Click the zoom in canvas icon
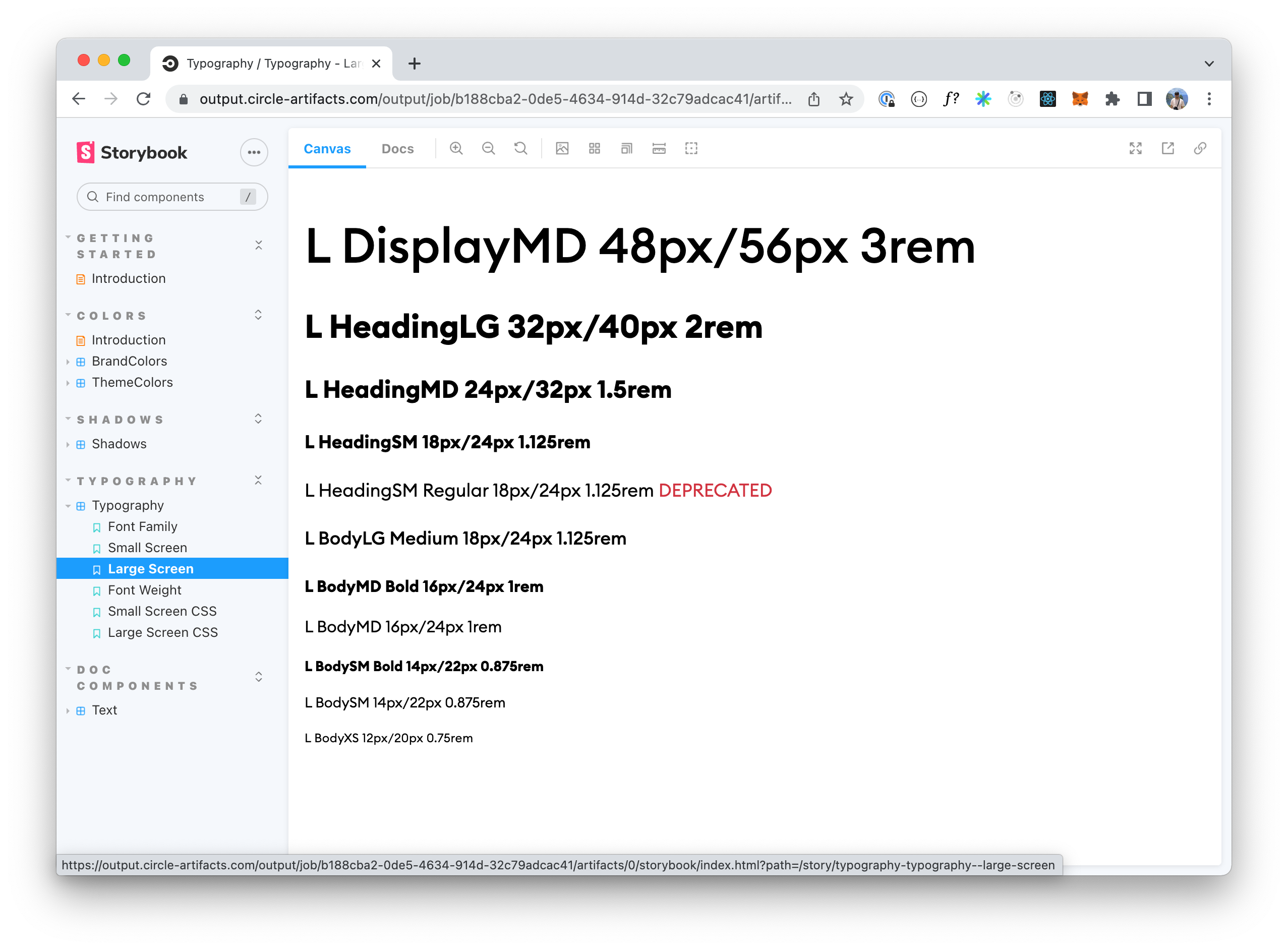The width and height of the screenshot is (1288, 950). [456, 148]
